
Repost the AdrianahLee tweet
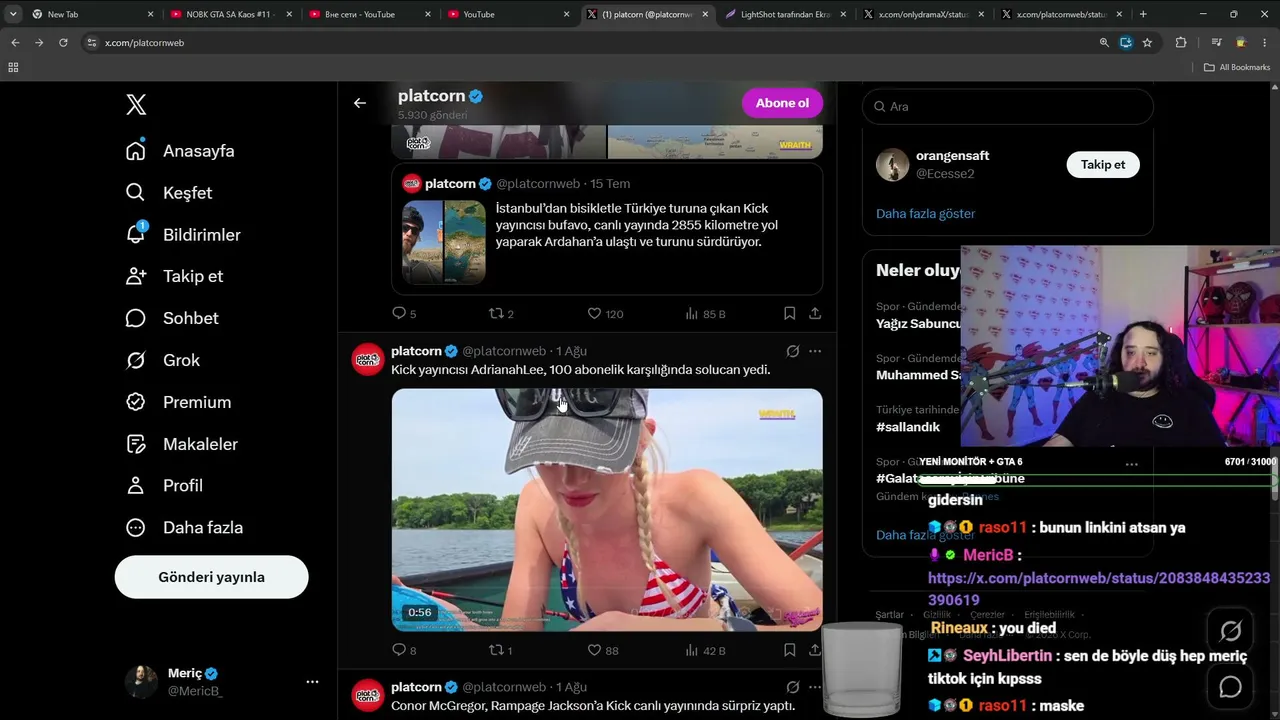(x=500, y=650)
